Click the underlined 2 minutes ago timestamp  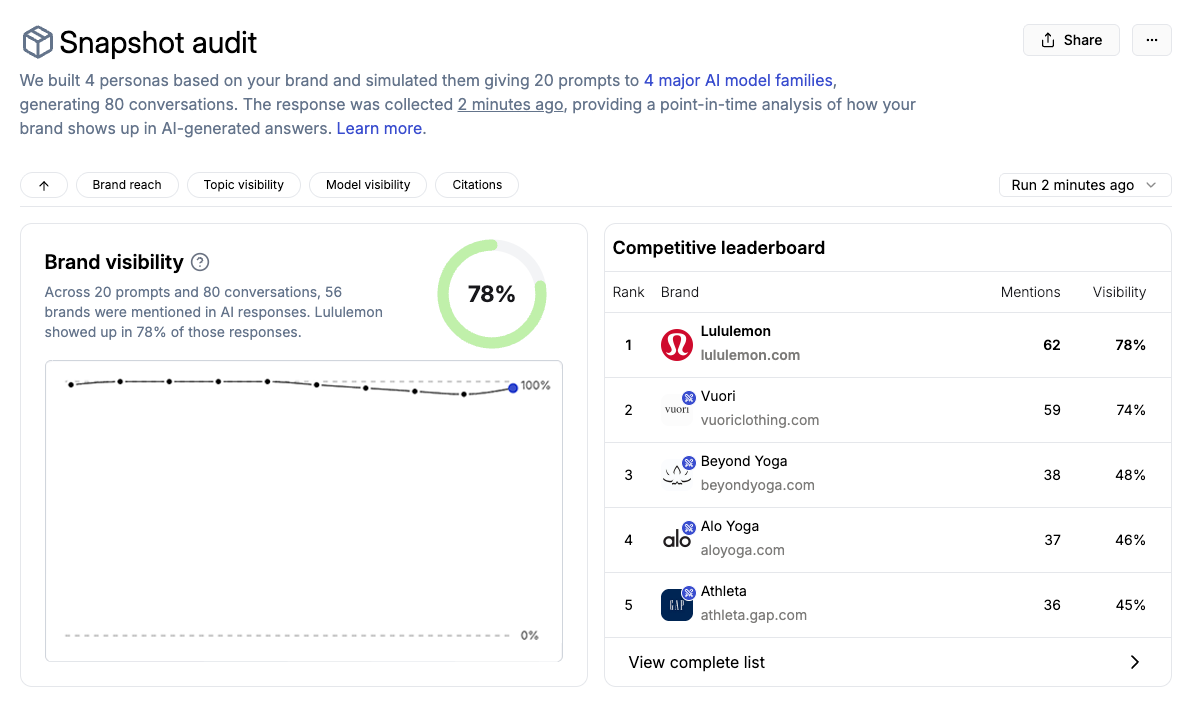(510, 105)
